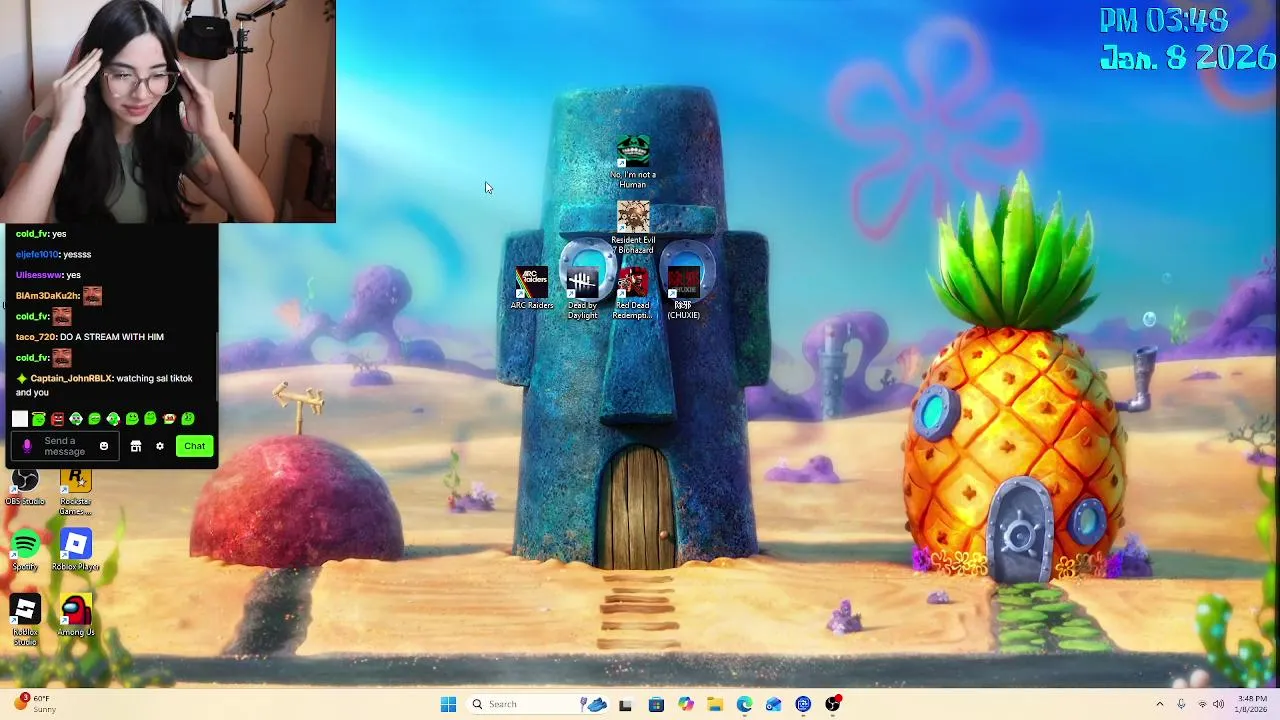Launch Copilot from the taskbar
The height and width of the screenshot is (720, 1280).
tap(686, 704)
